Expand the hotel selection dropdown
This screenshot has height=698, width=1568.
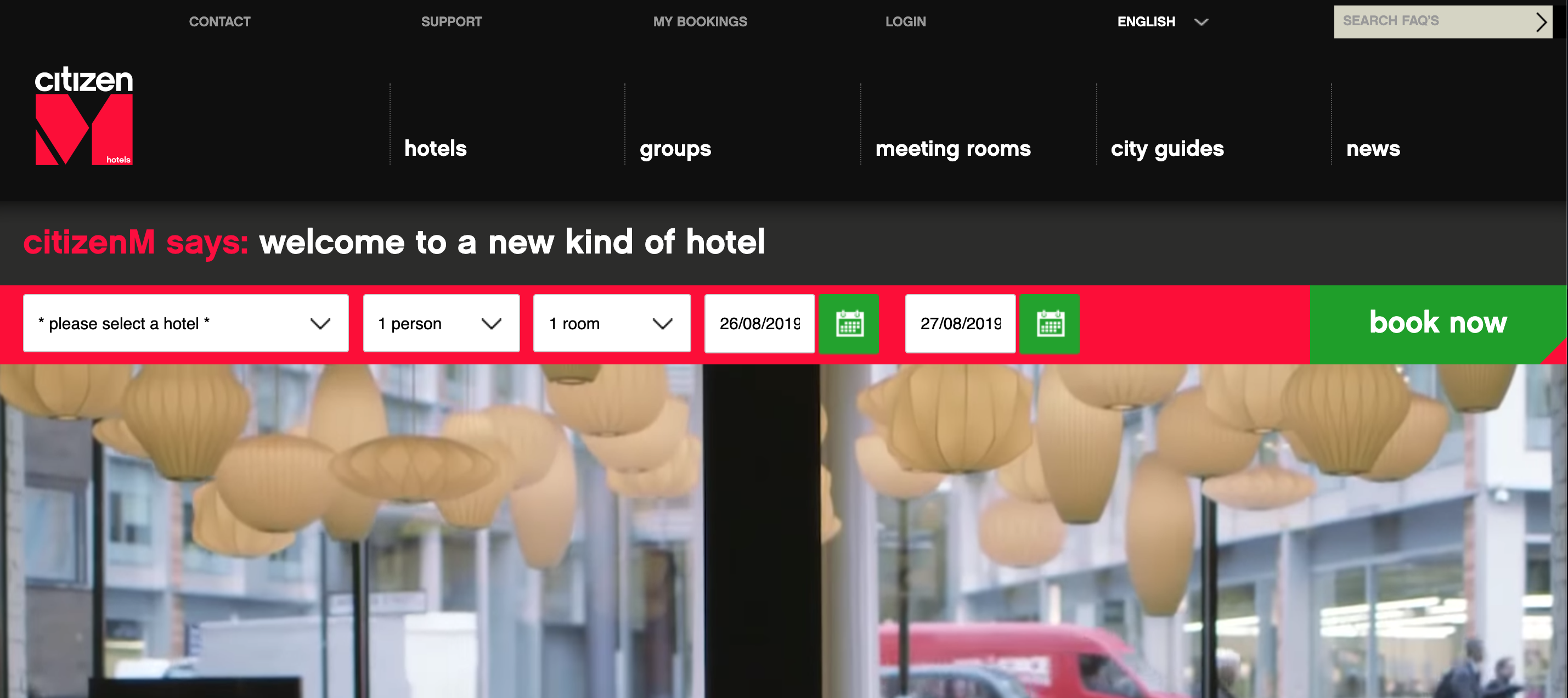183,322
